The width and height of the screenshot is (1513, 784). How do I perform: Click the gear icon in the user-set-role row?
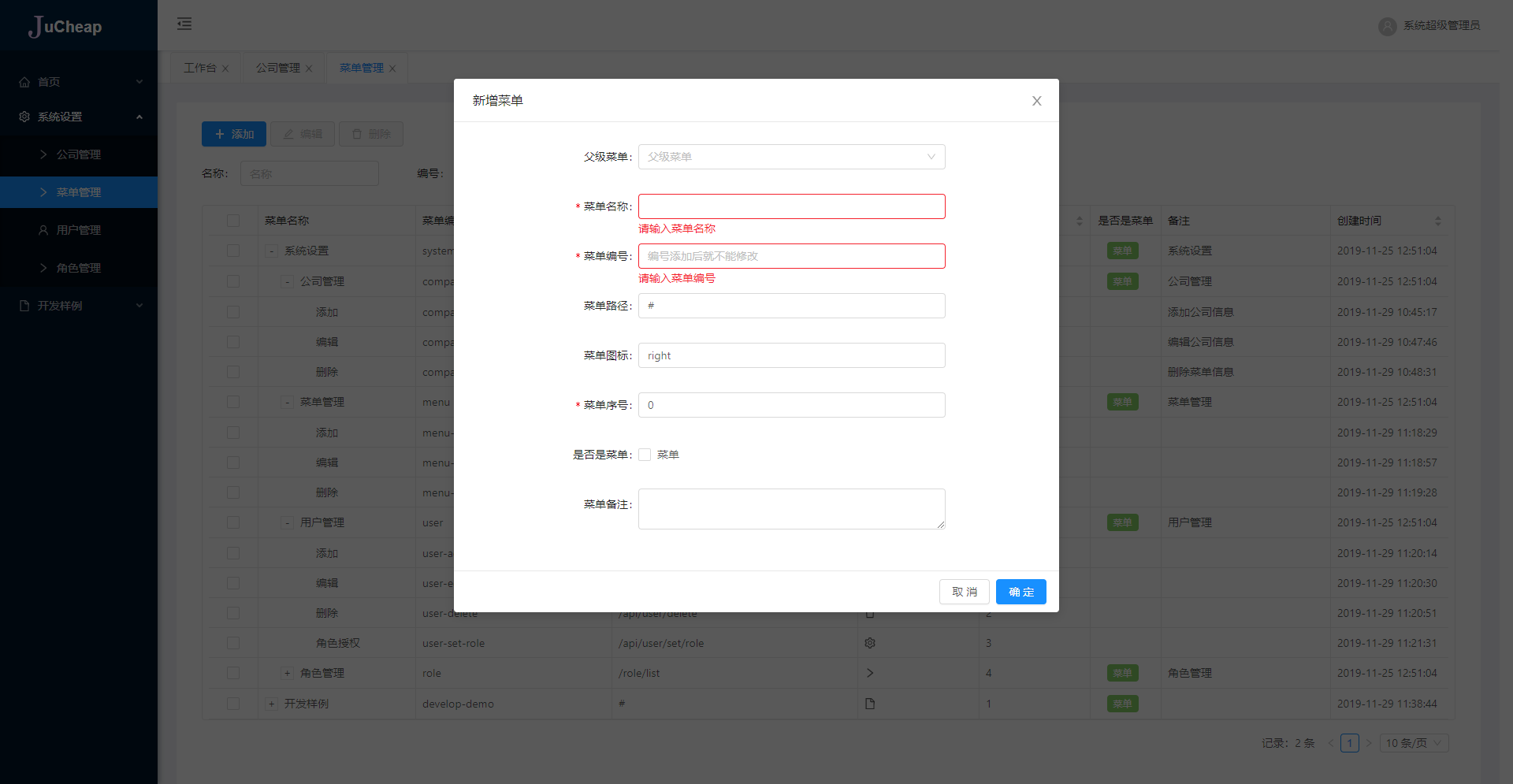(869, 643)
